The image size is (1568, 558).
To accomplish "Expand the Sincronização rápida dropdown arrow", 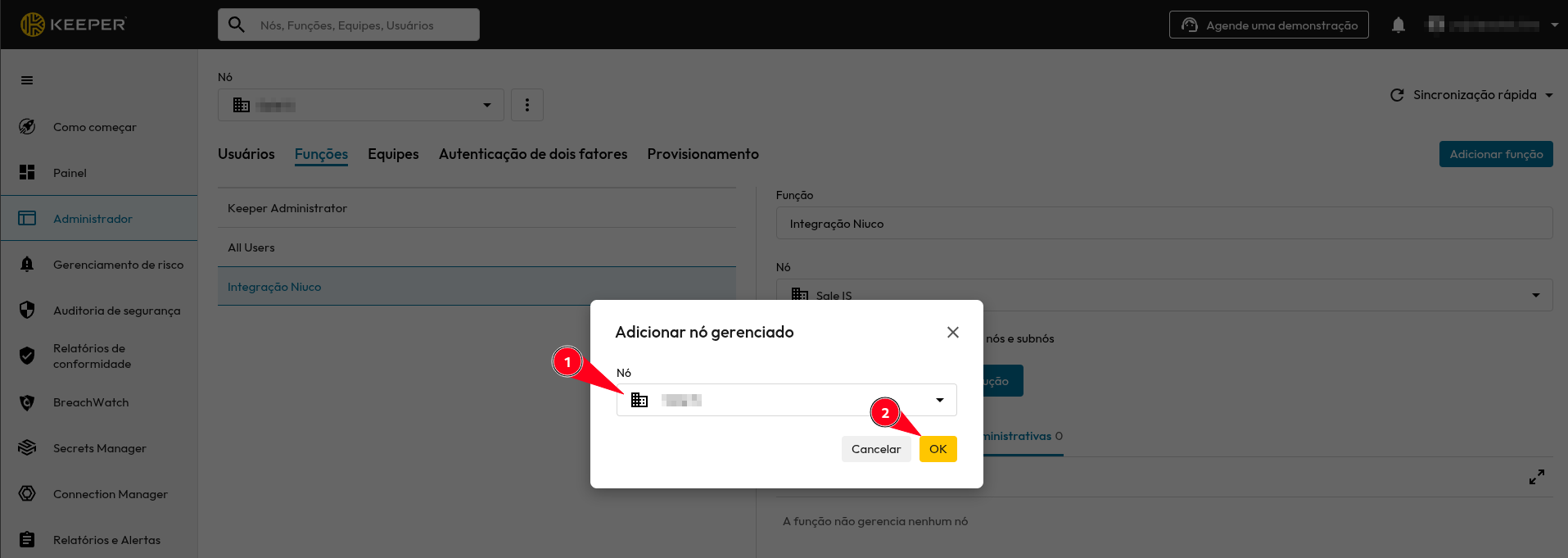I will click(x=1549, y=95).
